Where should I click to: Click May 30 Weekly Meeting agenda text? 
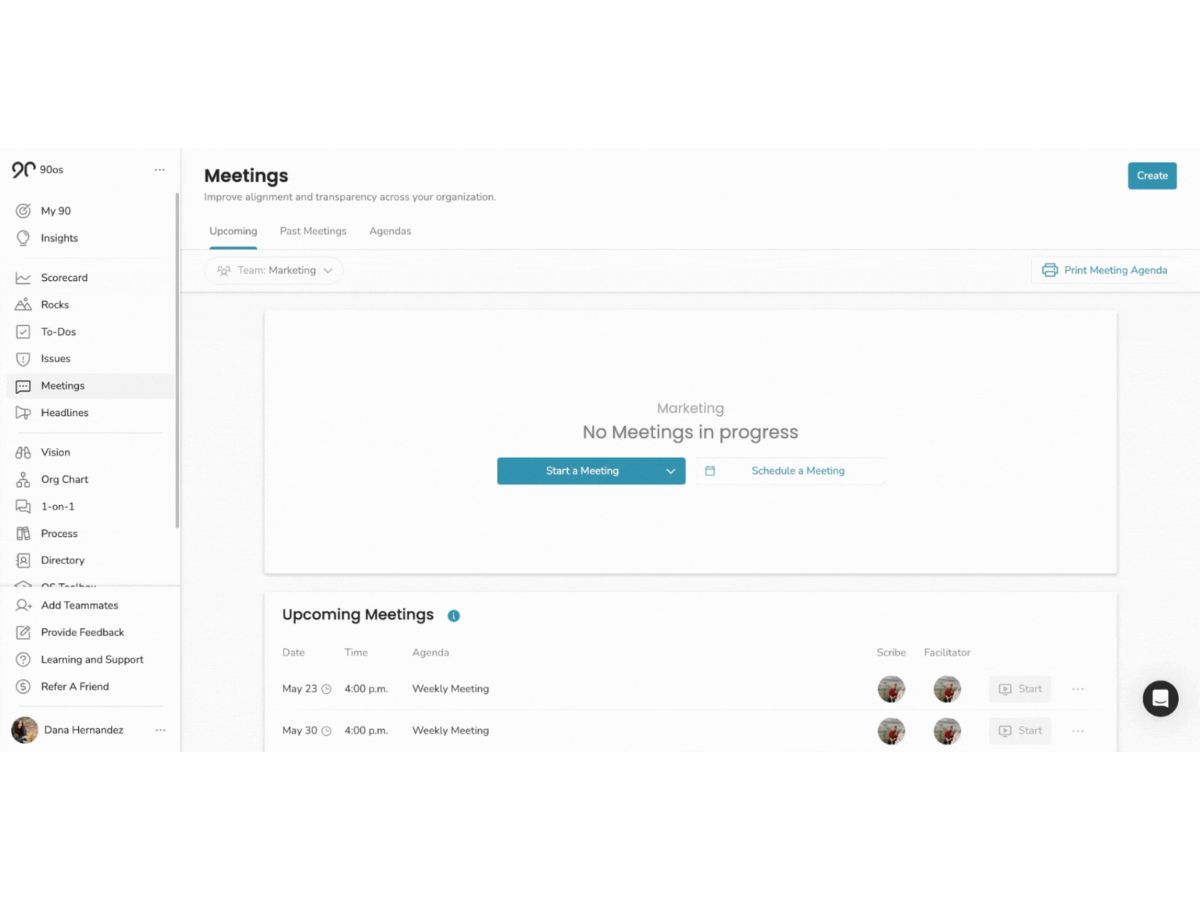click(x=450, y=731)
